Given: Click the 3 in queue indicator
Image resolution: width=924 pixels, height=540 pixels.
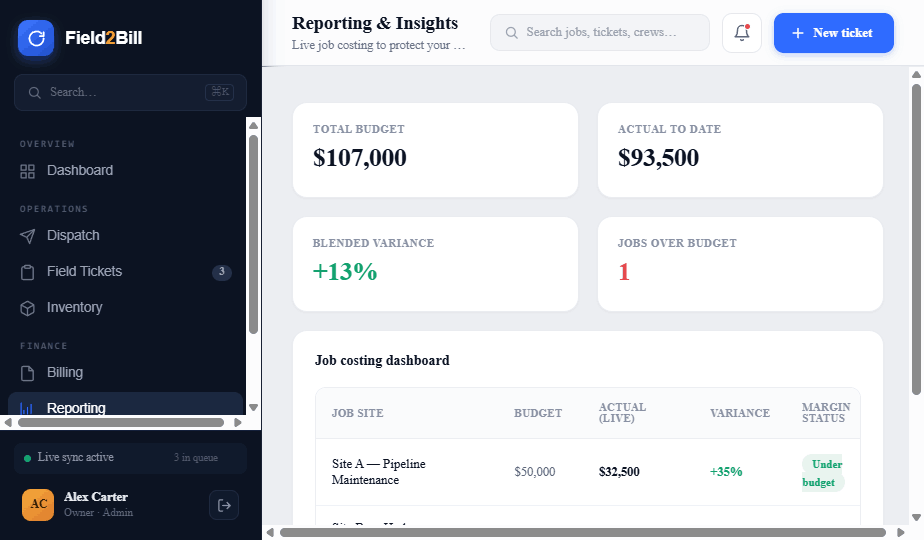Looking at the screenshot, I should pos(196,457).
